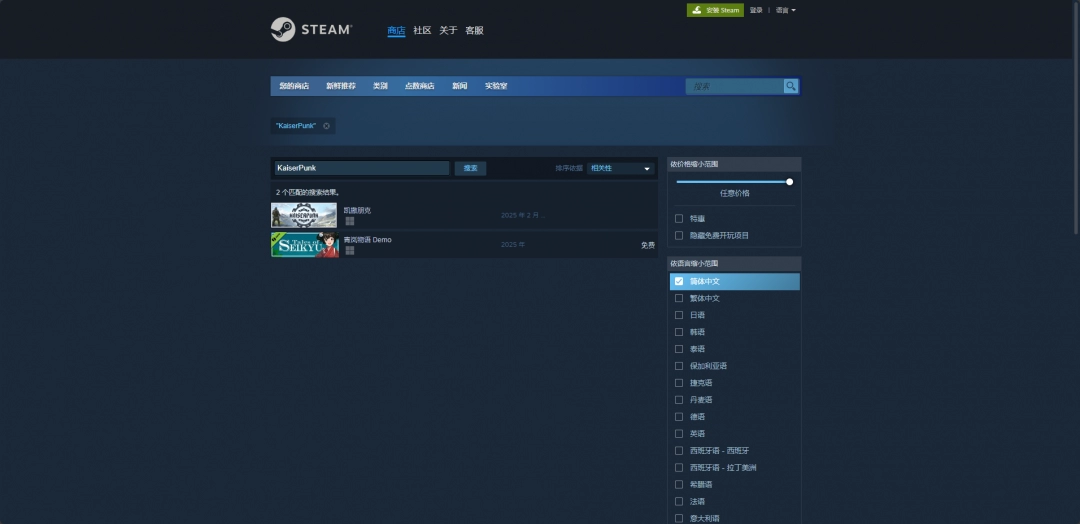Click the download icon on 安装 Steam button

697,10
